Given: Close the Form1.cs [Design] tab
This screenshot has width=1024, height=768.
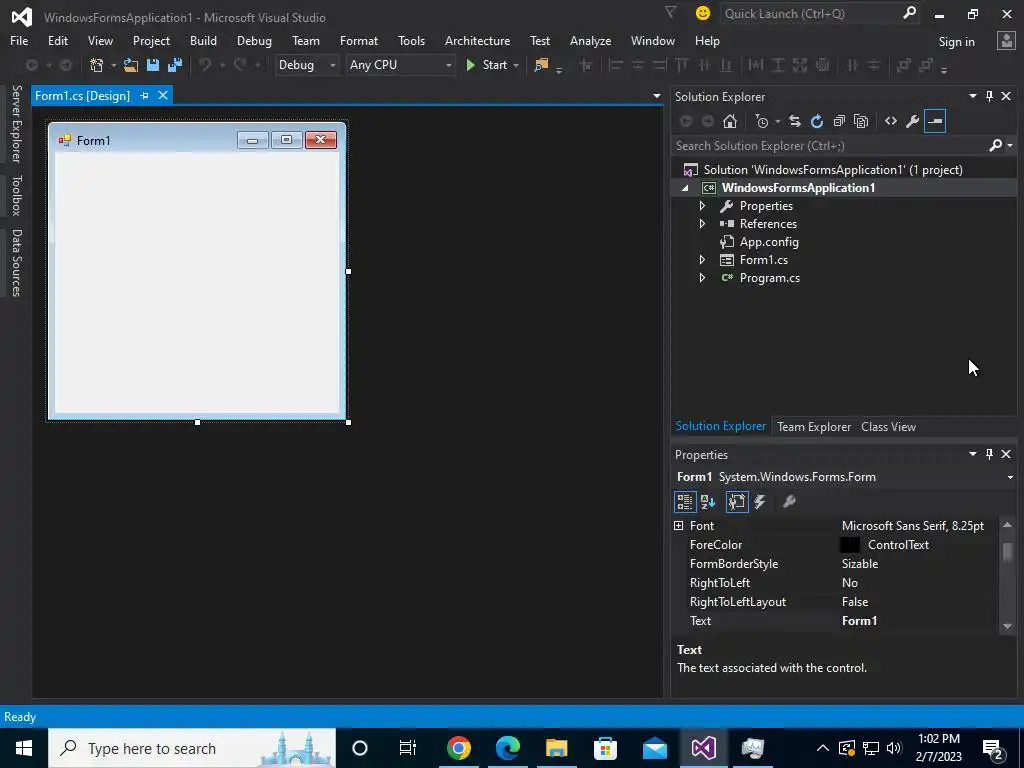Looking at the screenshot, I should click(163, 95).
